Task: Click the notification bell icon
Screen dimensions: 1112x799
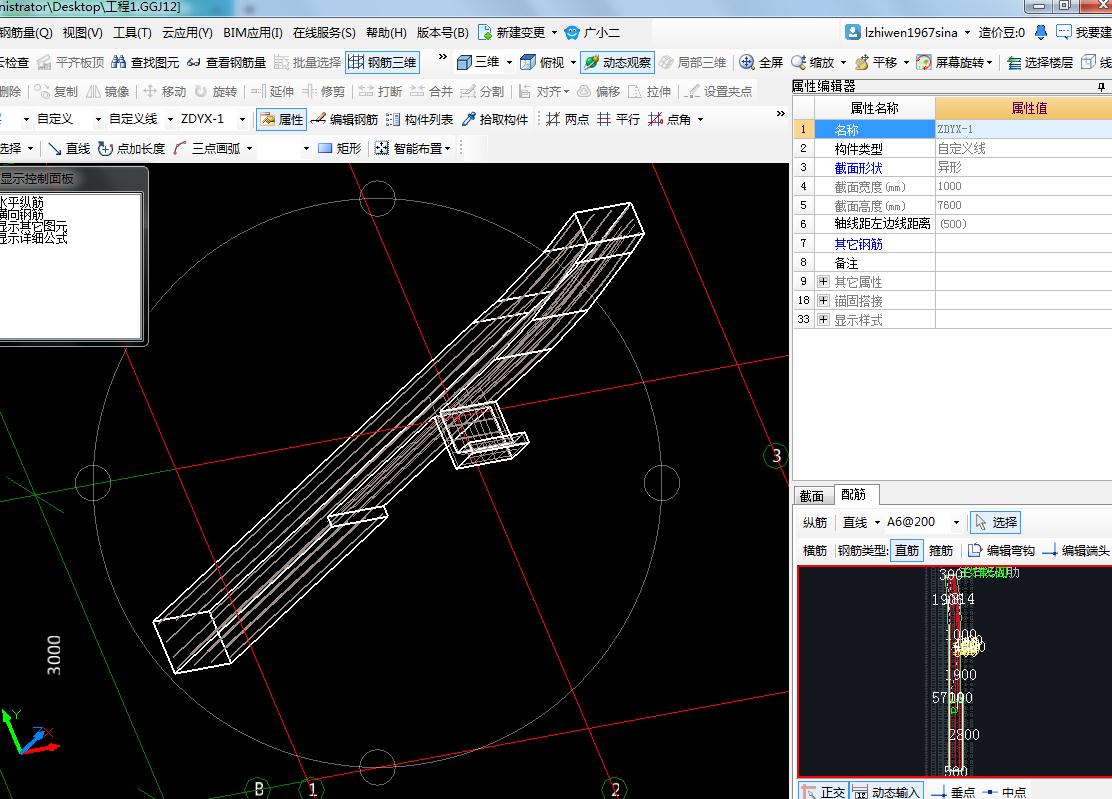Action: [x=1041, y=32]
